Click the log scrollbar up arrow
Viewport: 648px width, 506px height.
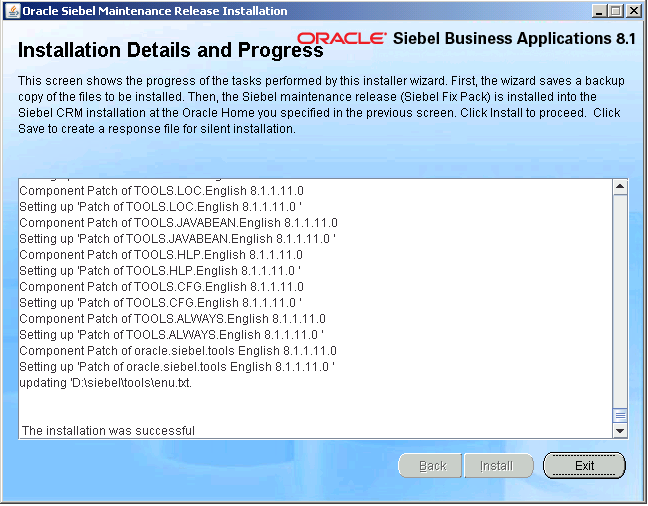pyautogui.click(x=620, y=187)
